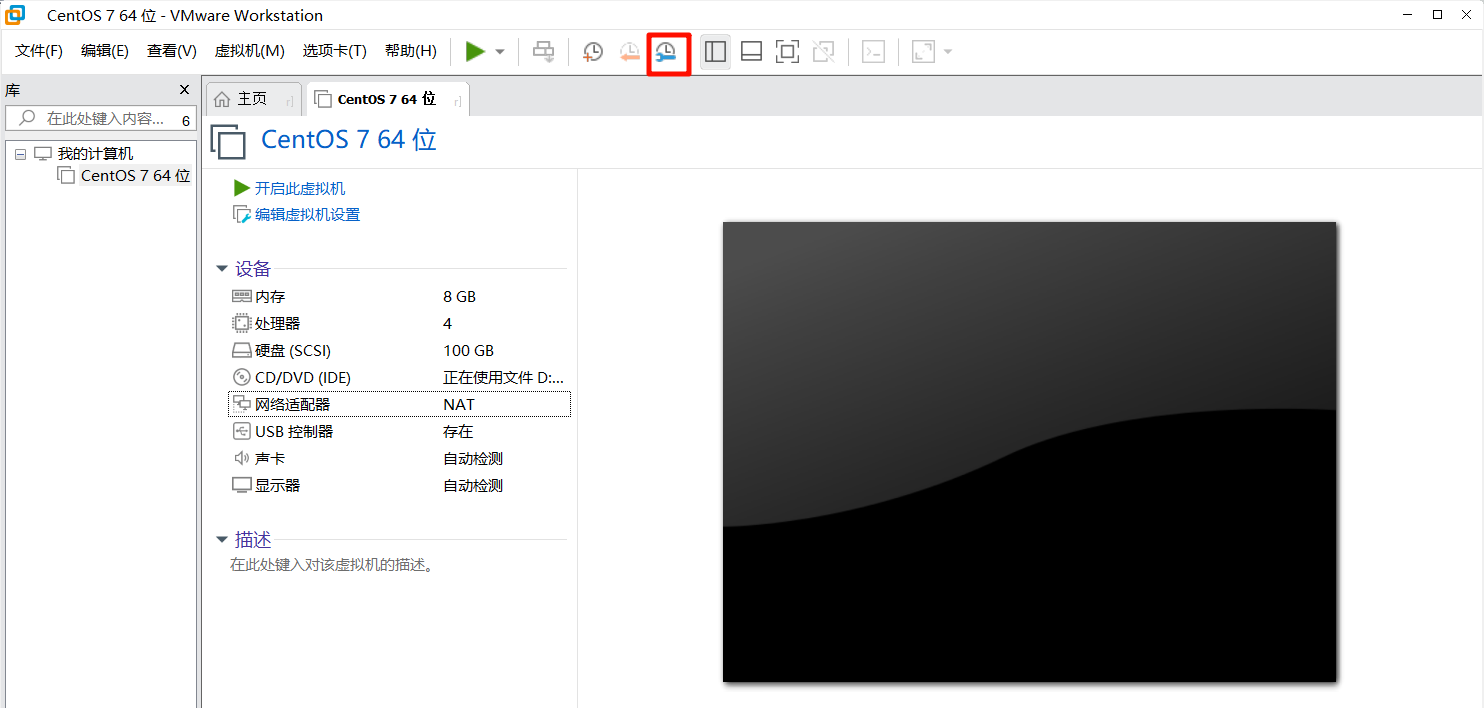Screen dimensions: 1484x708
Task: Click the VMware Workstation title bar icon
Action: [x=16, y=15]
